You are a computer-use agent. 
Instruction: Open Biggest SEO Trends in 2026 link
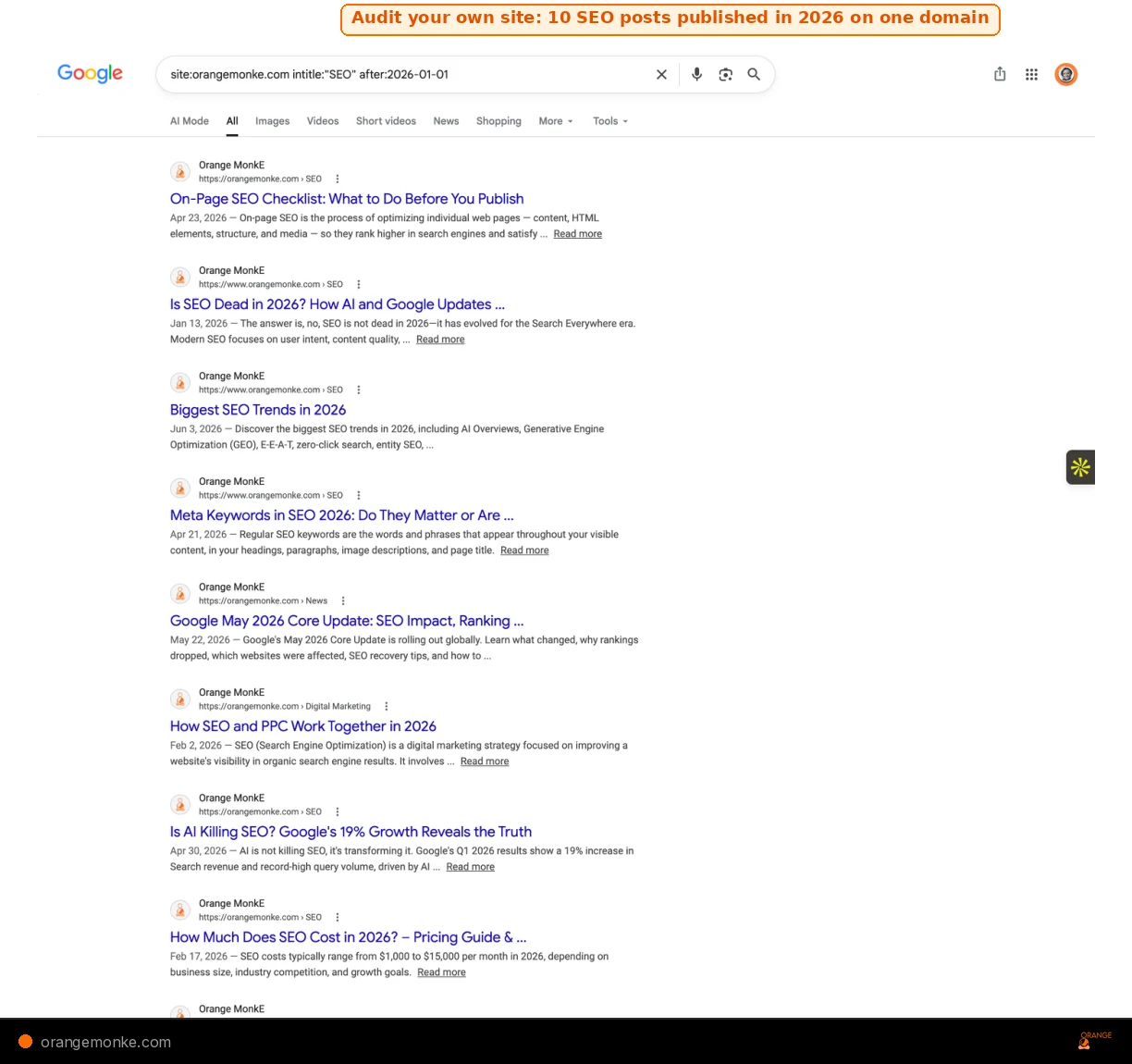[x=258, y=410]
